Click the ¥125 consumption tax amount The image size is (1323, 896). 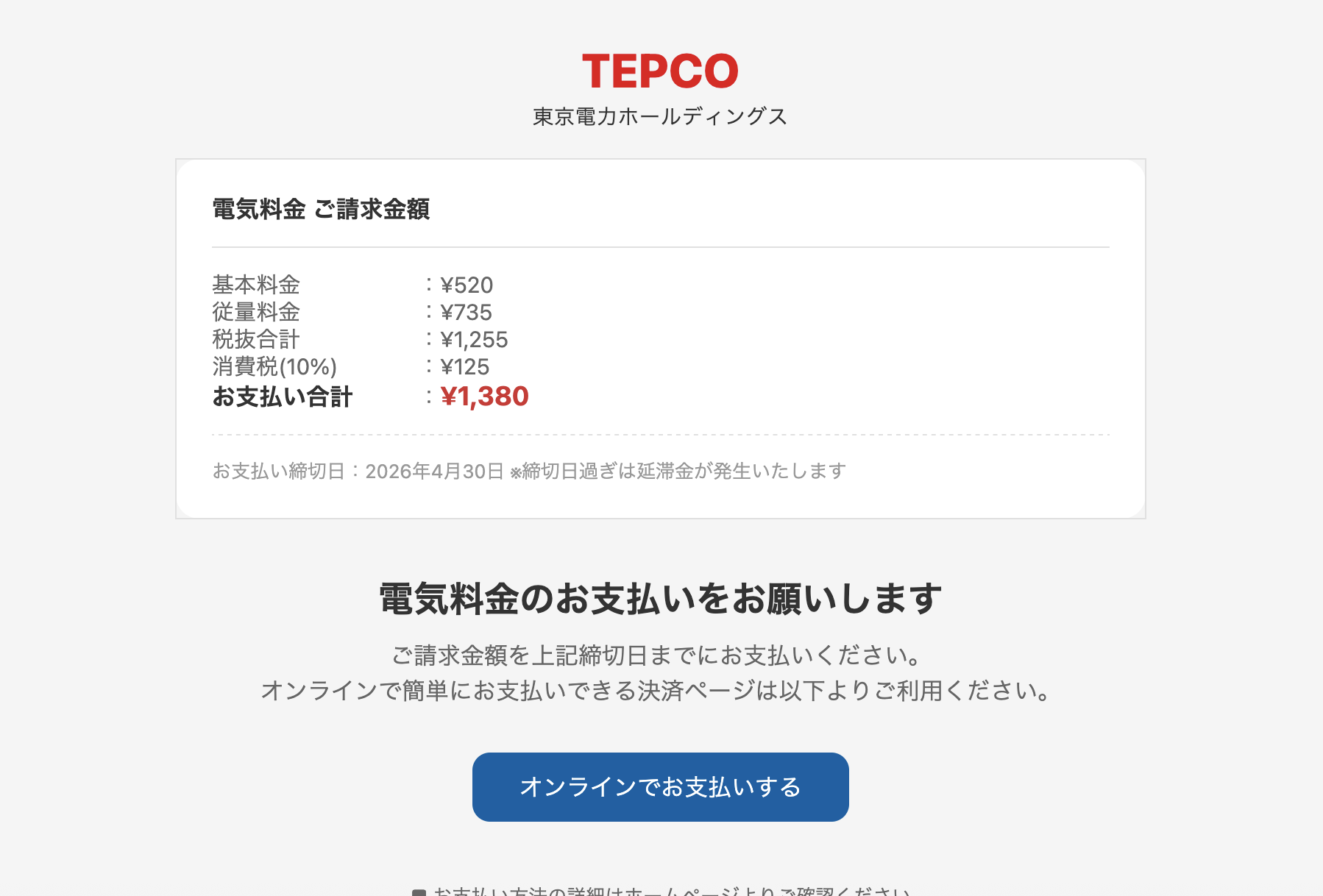click(464, 366)
